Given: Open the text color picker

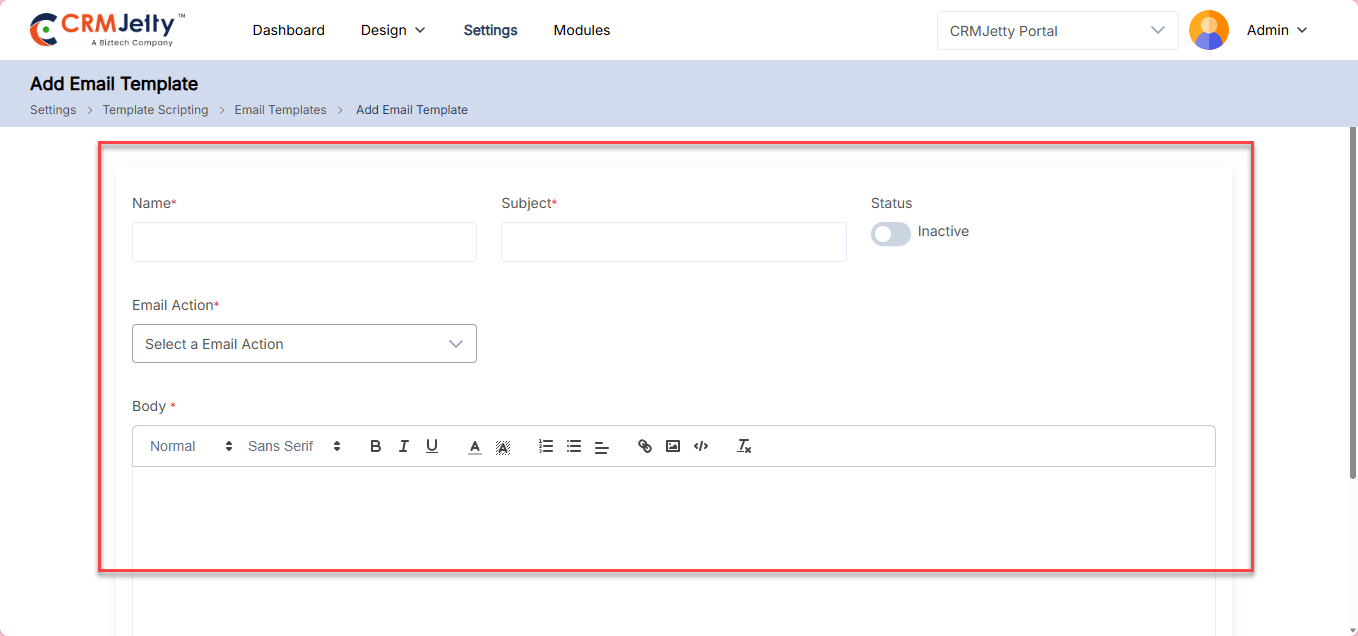Looking at the screenshot, I should (475, 447).
